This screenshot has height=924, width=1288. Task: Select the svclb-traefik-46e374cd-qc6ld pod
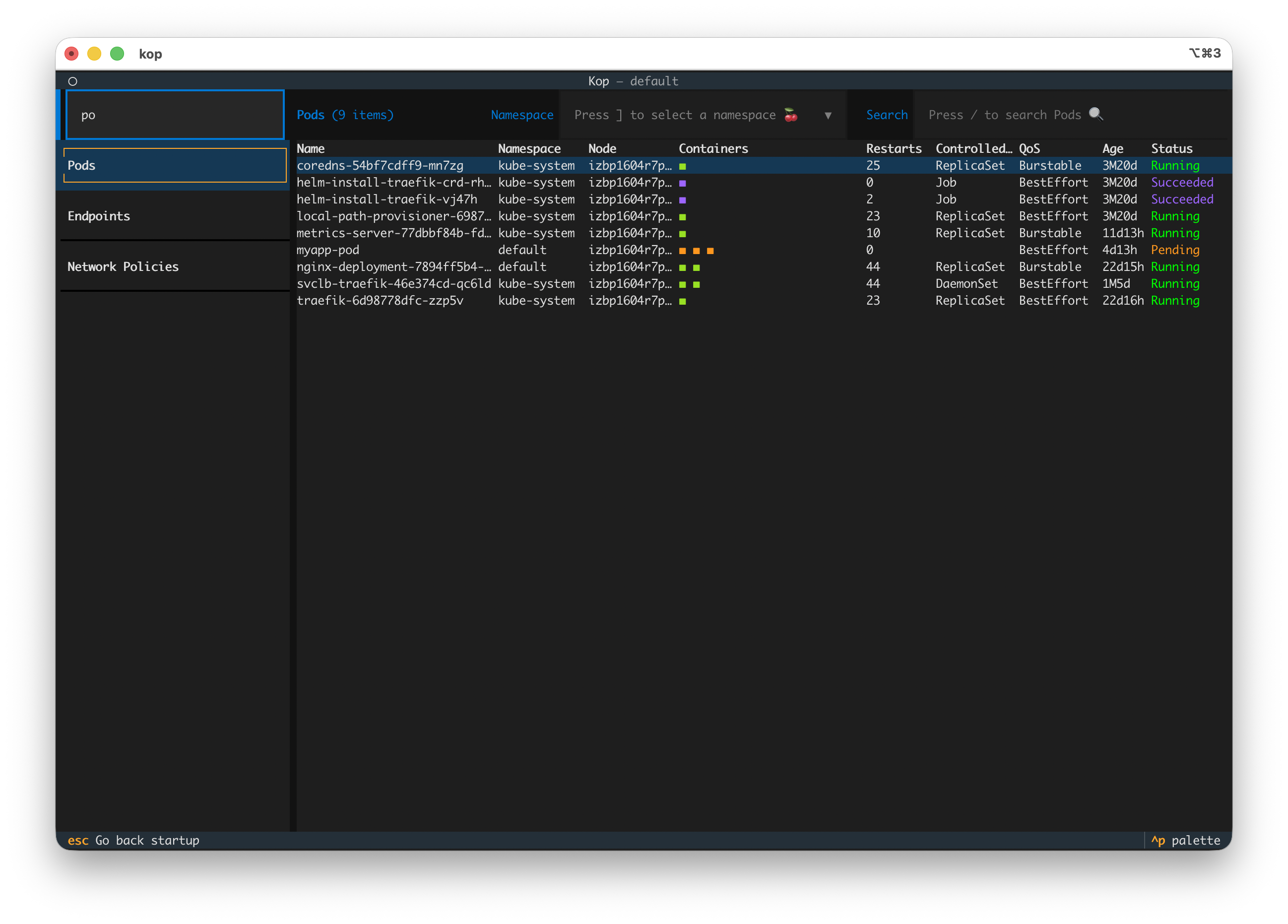click(x=764, y=283)
